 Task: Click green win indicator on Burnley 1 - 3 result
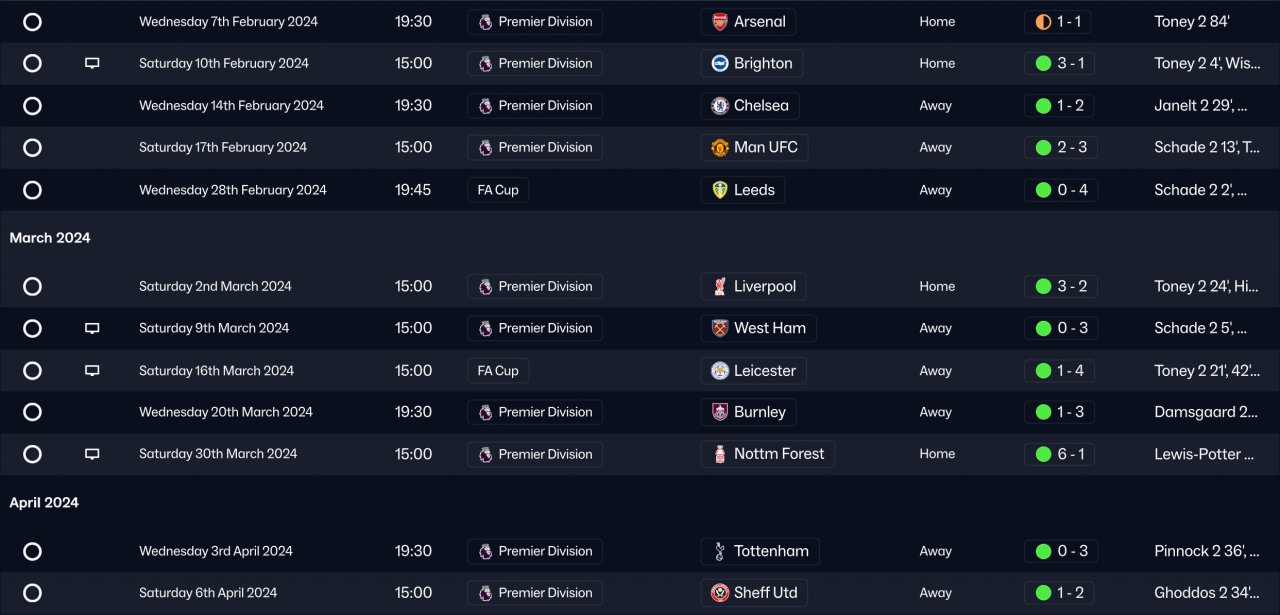tap(1043, 412)
